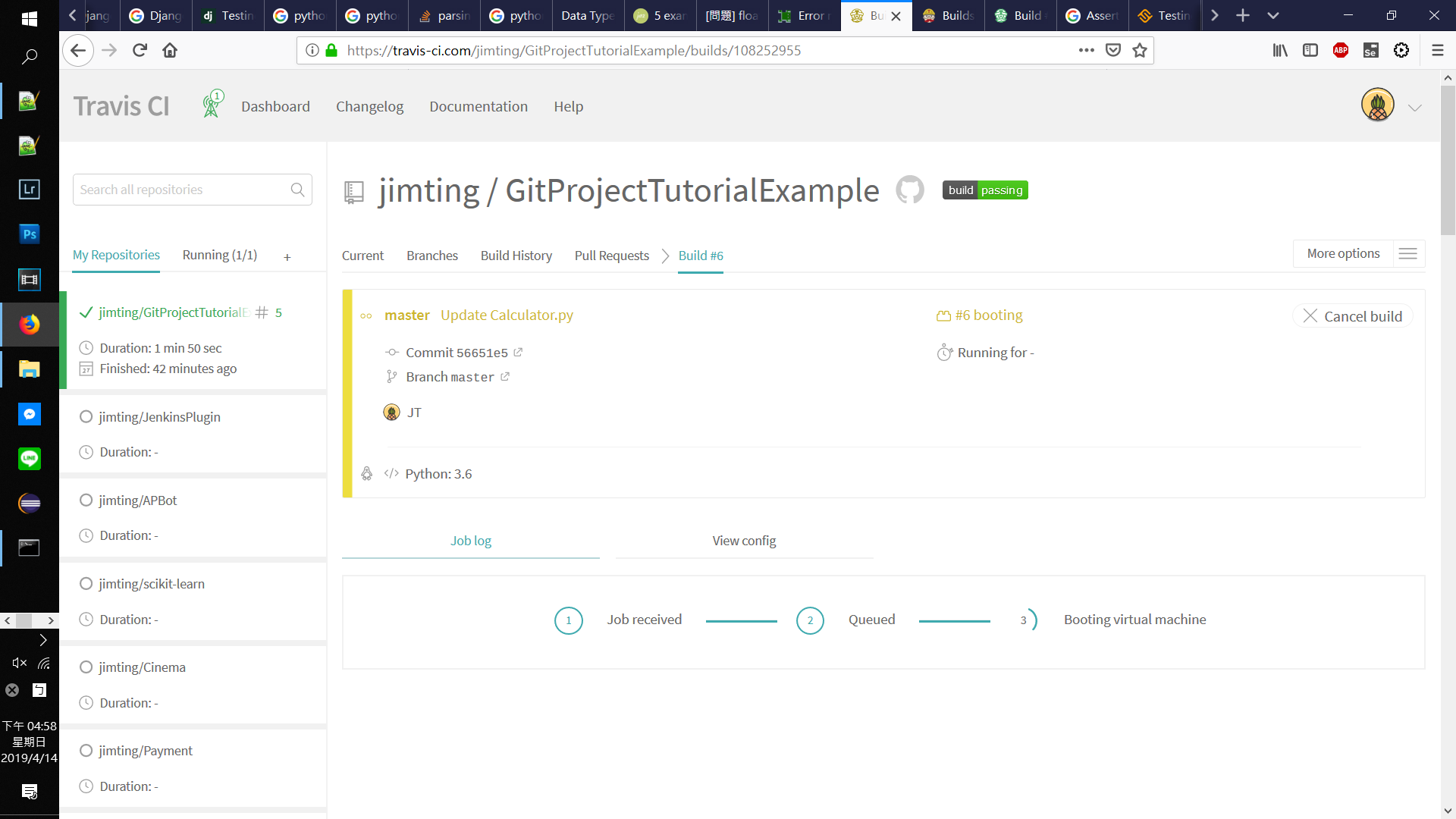Open the Documentation link in header
This screenshot has height=819, width=1456.
coord(478,106)
